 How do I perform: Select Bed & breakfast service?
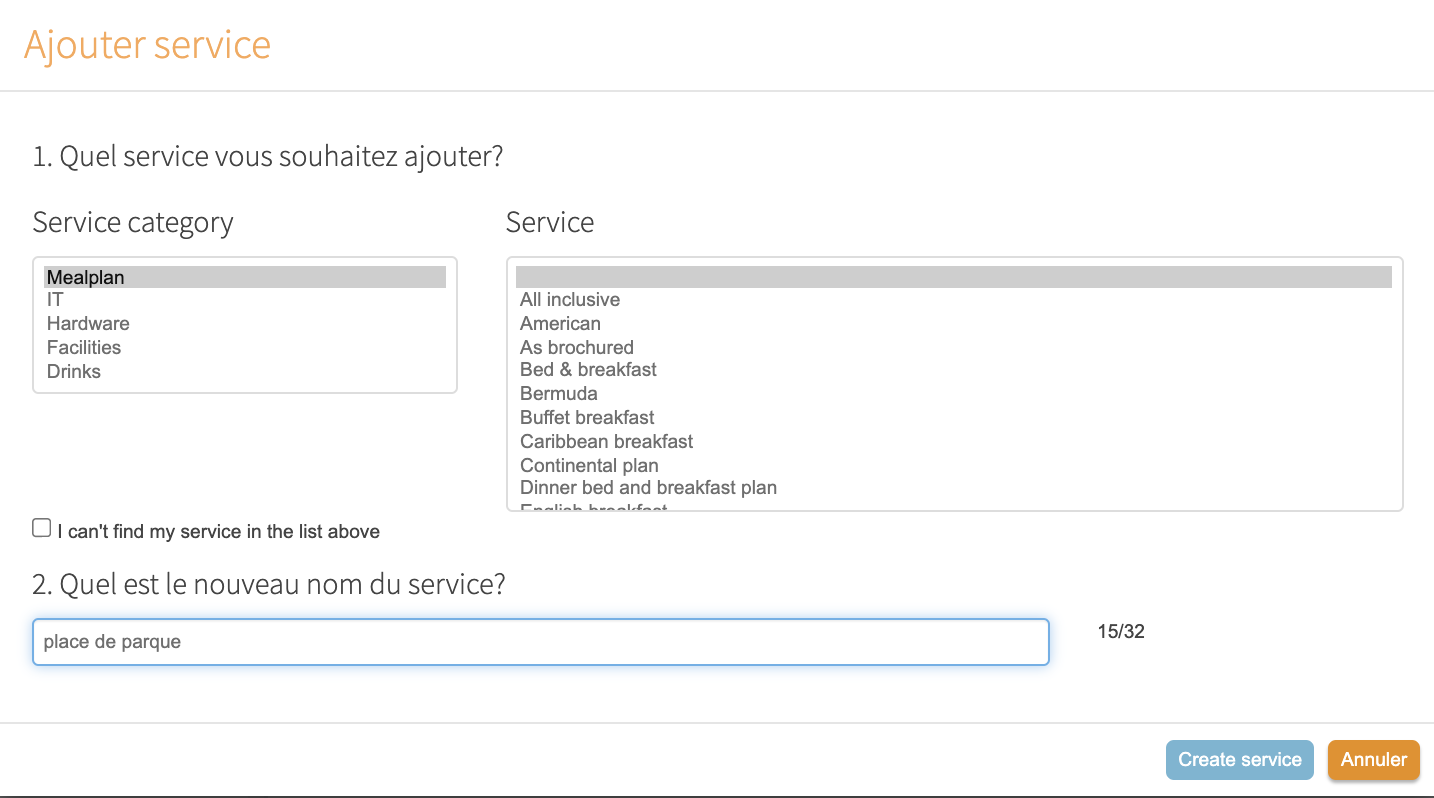(x=588, y=370)
